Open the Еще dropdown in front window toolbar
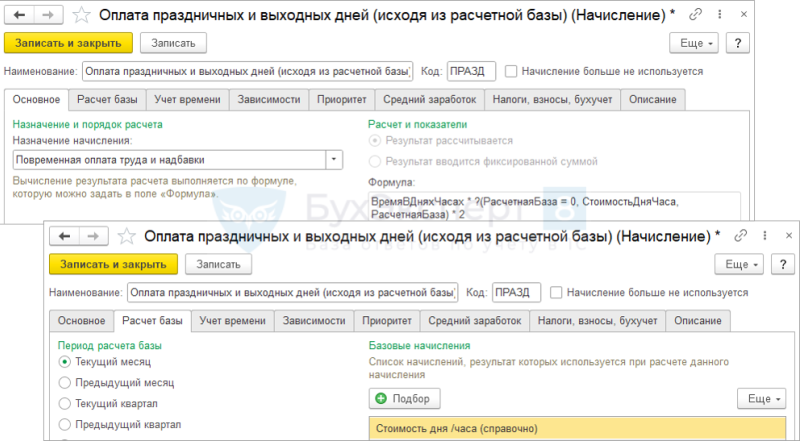Image resolution: width=800 pixels, height=441 pixels. click(x=739, y=264)
